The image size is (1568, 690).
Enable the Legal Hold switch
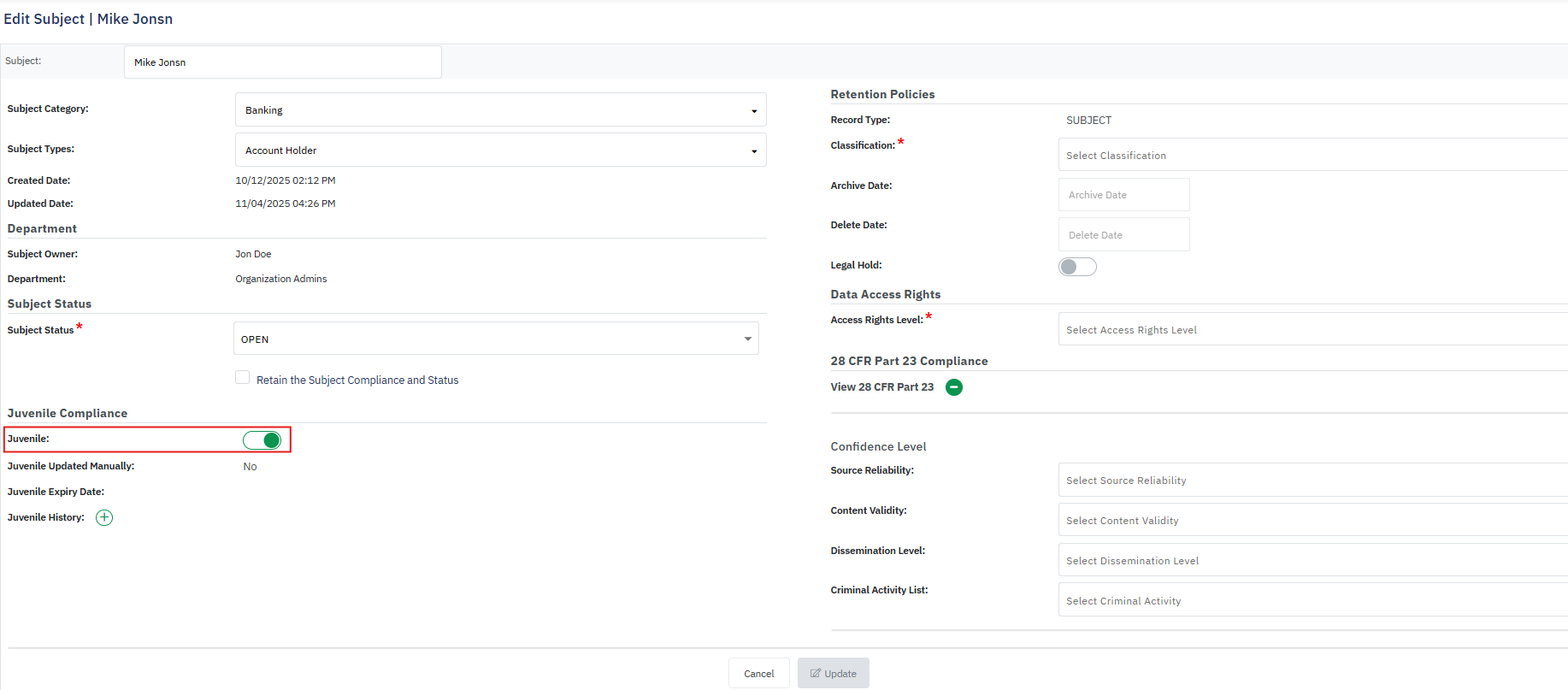1077,267
